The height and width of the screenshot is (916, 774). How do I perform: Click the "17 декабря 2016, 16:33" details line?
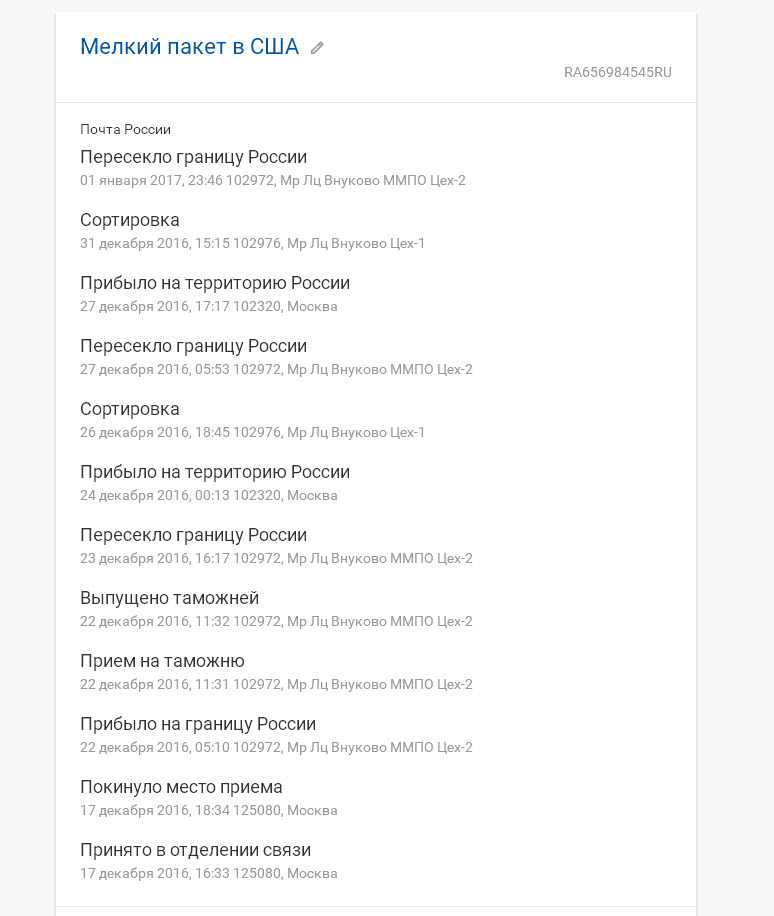click(x=208, y=874)
